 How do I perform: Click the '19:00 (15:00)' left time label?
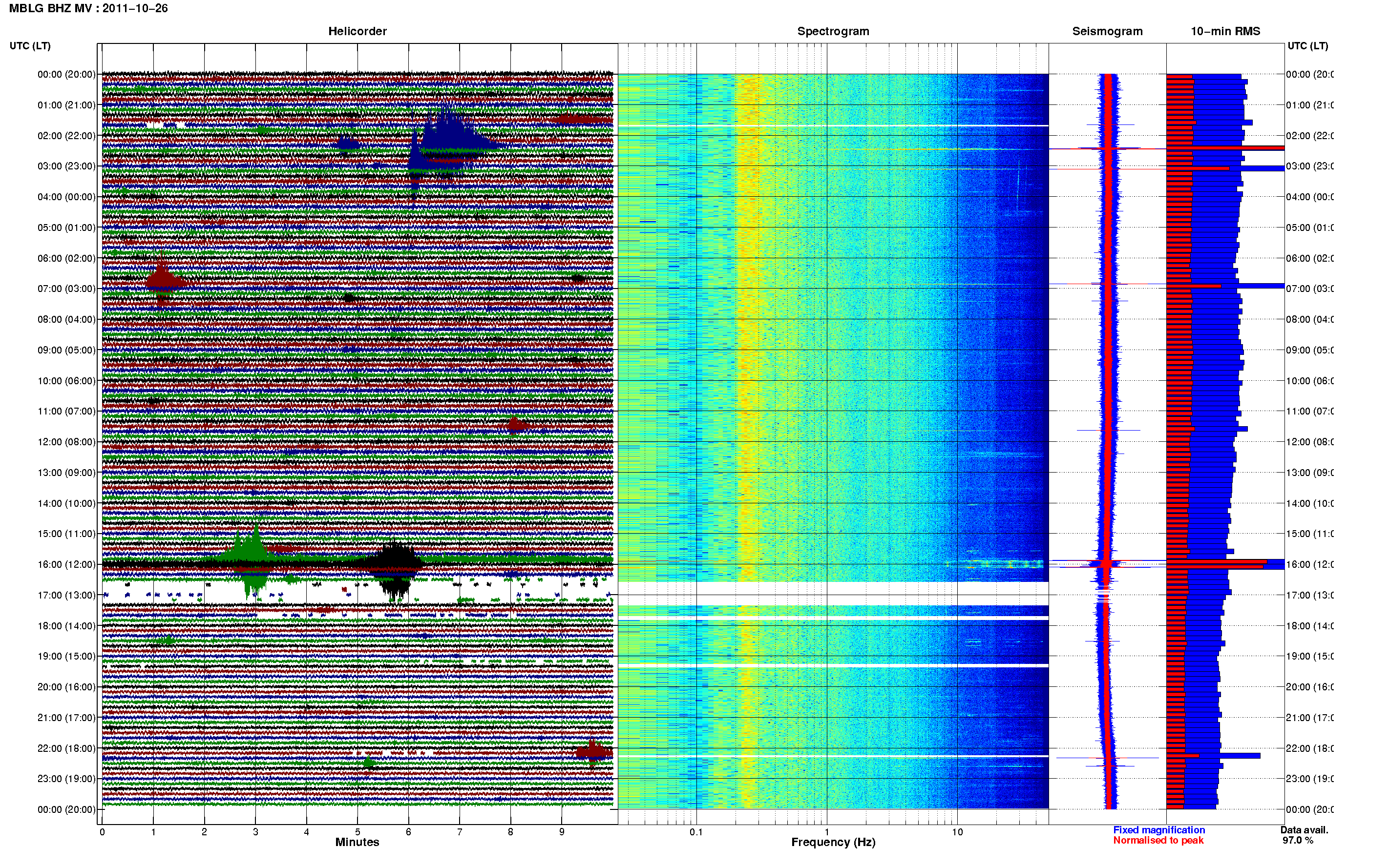tap(66, 656)
